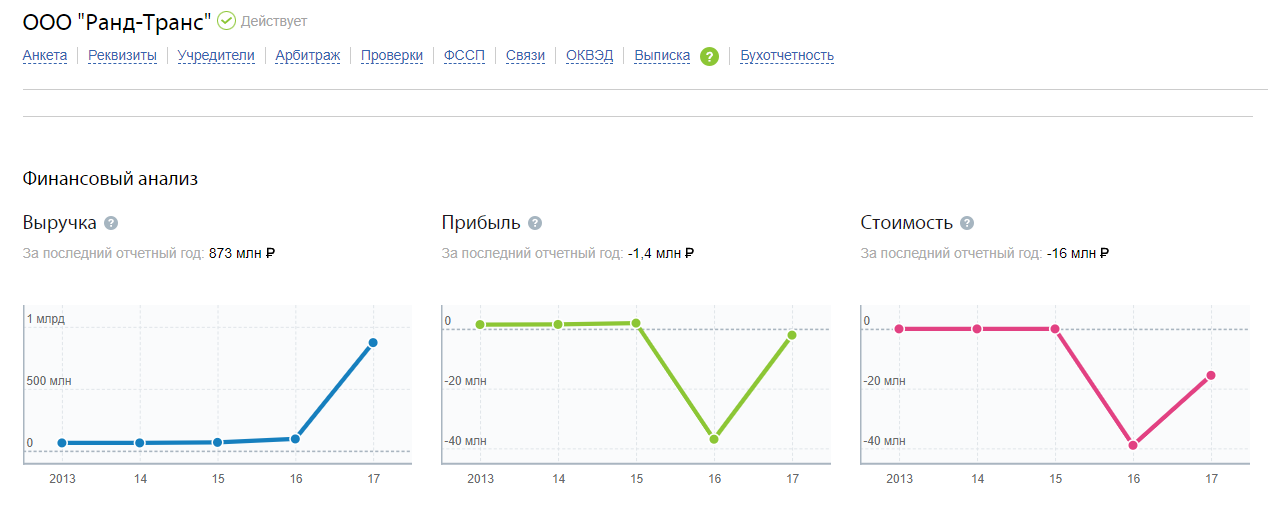Select the 2017 point on Стоимость chart

1211,376
